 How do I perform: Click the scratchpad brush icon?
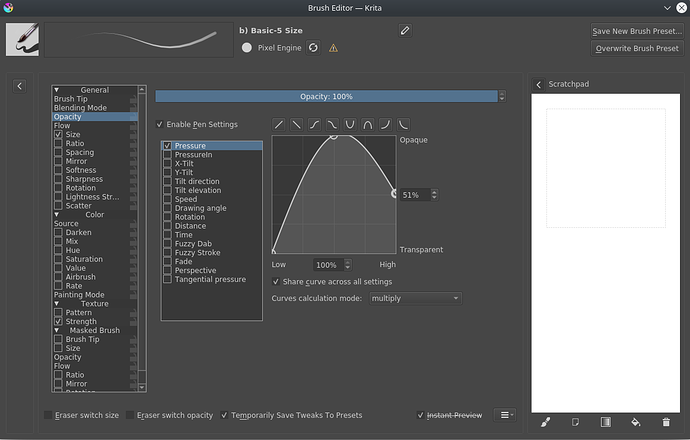click(x=545, y=423)
